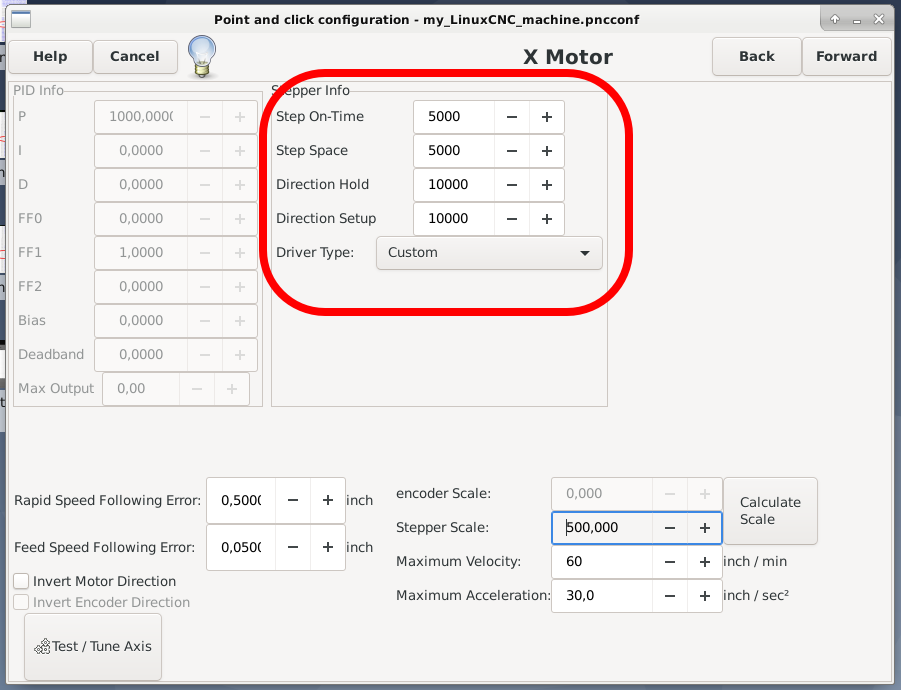Screen dimensions: 901x690
Task: Decrease Direction Setup with minus button
Action: tap(512, 219)
